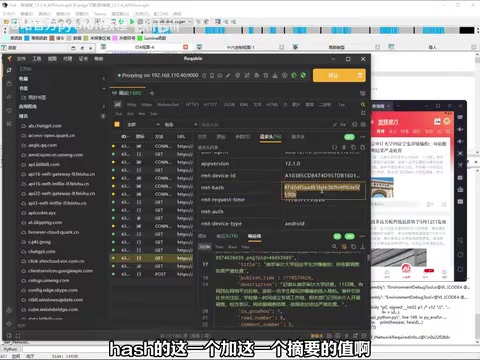480x360 pixels.
Task: Click the refresh icon beside Proxying address
Action: tap(204, 76)
